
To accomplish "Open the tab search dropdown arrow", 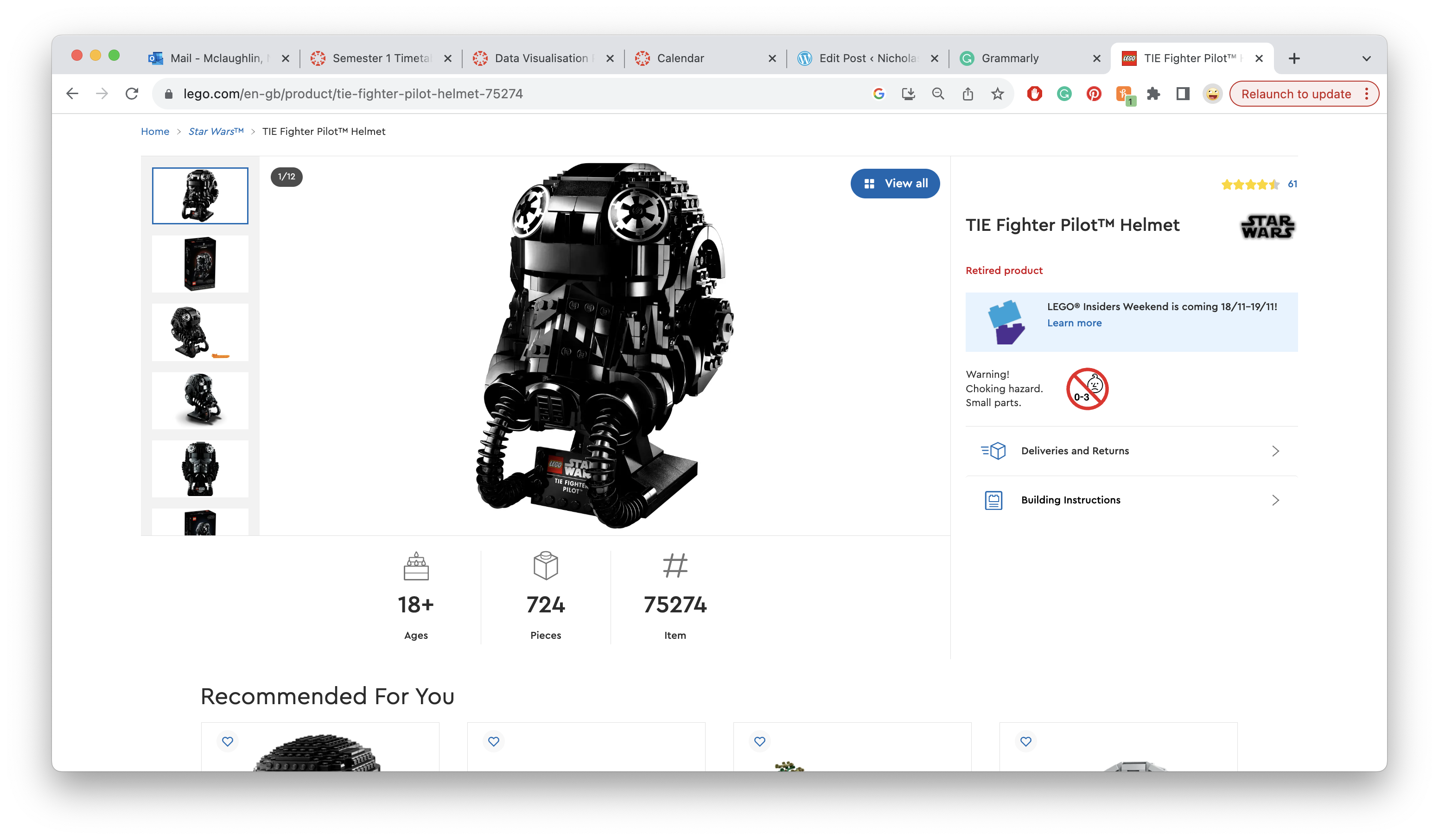I will tap(1366, 58).
